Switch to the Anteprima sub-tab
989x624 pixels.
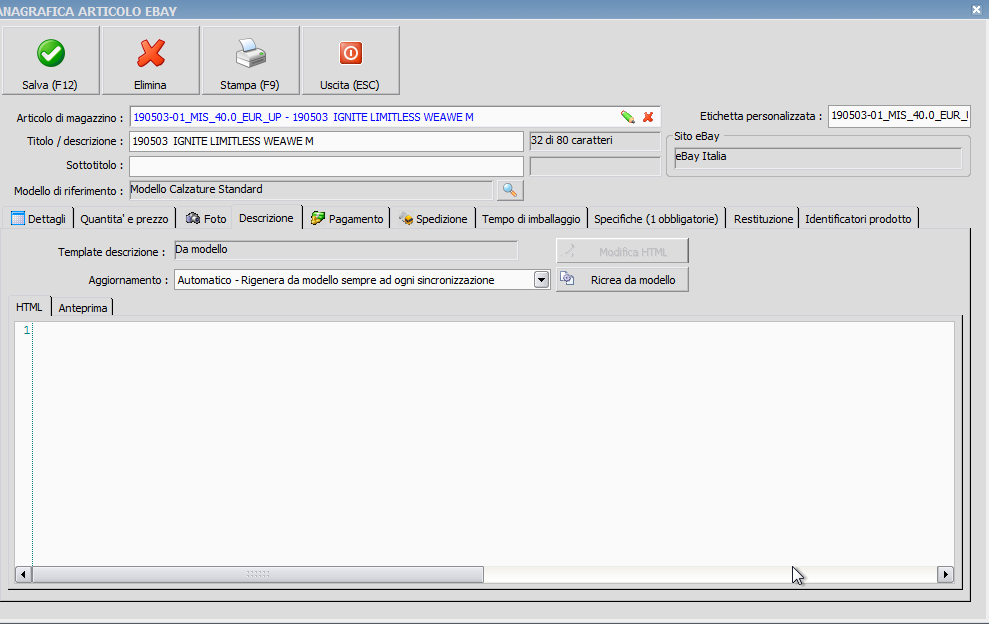[83, 308]
